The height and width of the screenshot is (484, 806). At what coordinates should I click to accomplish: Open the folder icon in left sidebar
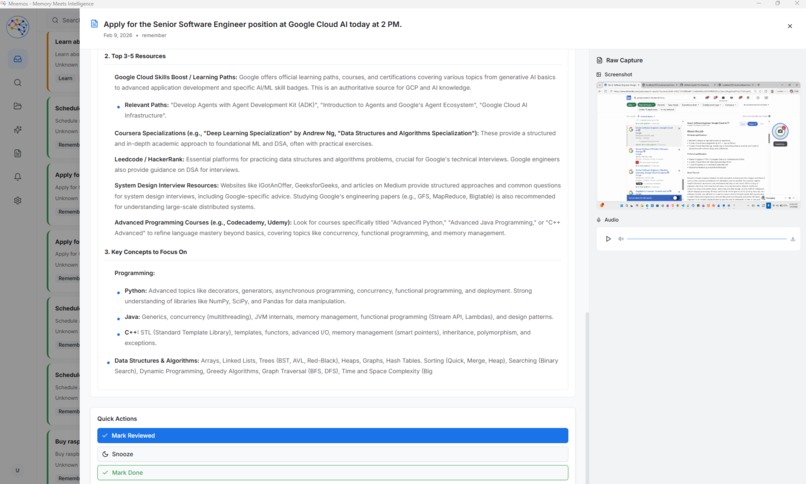[x=17, y=106]
